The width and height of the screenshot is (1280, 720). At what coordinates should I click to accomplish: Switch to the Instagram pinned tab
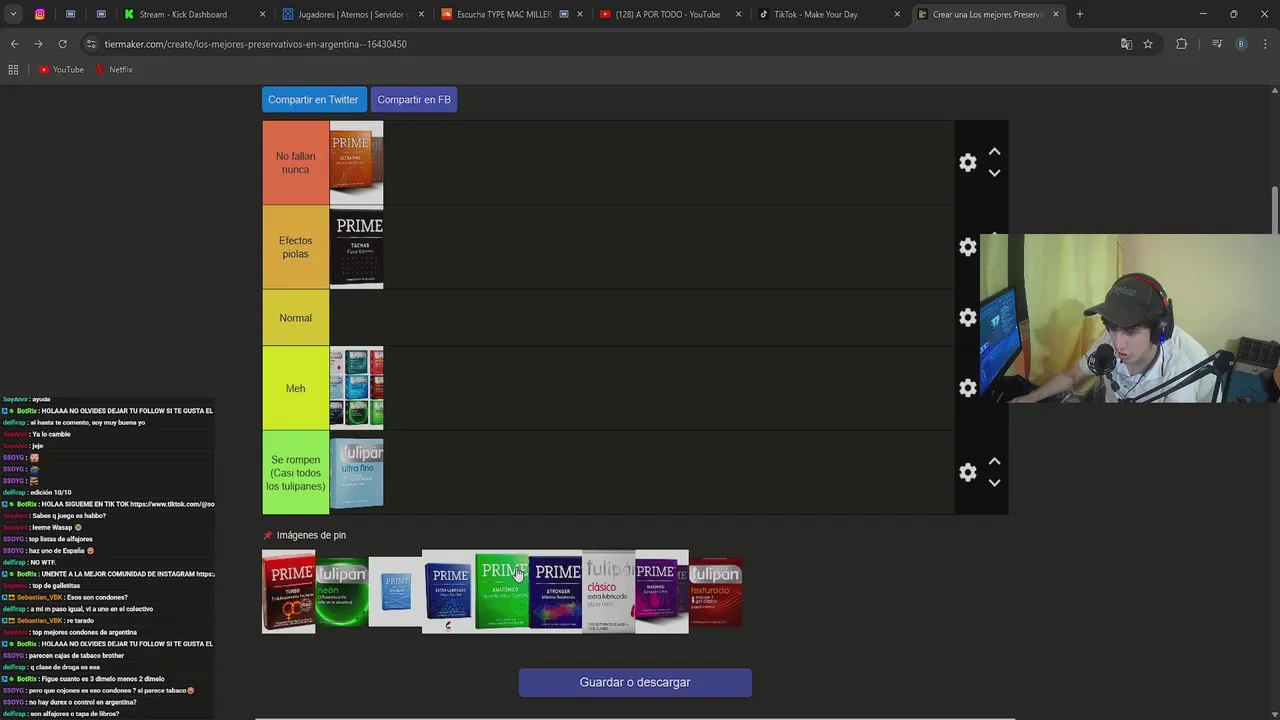click(x=40, y=14)
